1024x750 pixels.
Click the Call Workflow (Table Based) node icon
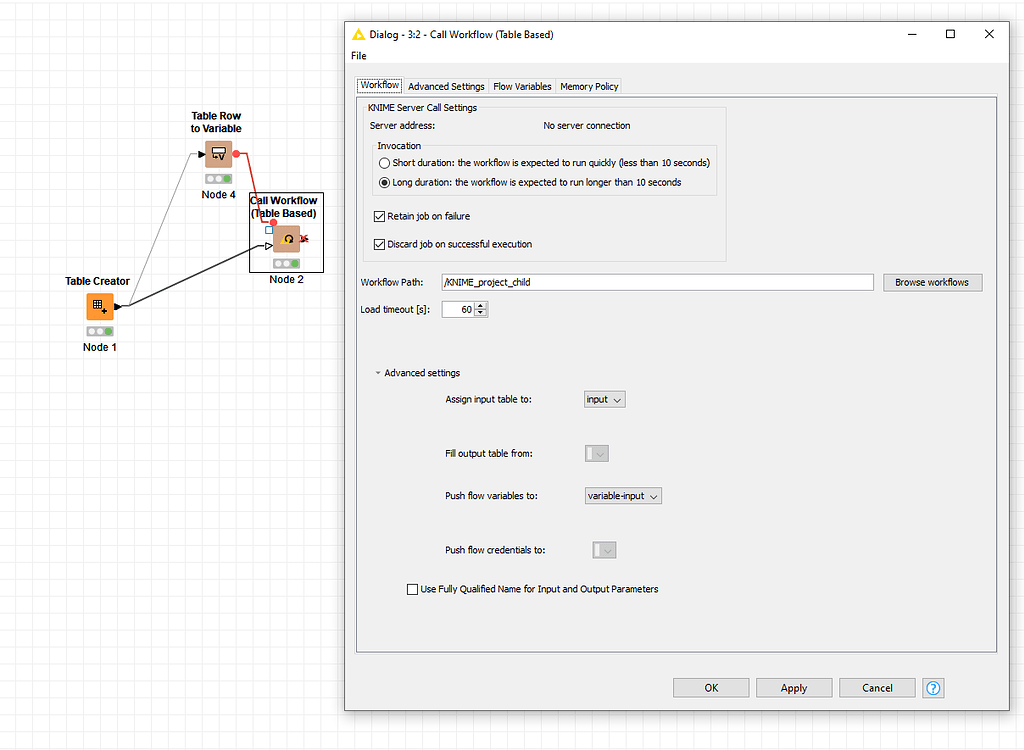pyautogui.click(x=287, y=239)
